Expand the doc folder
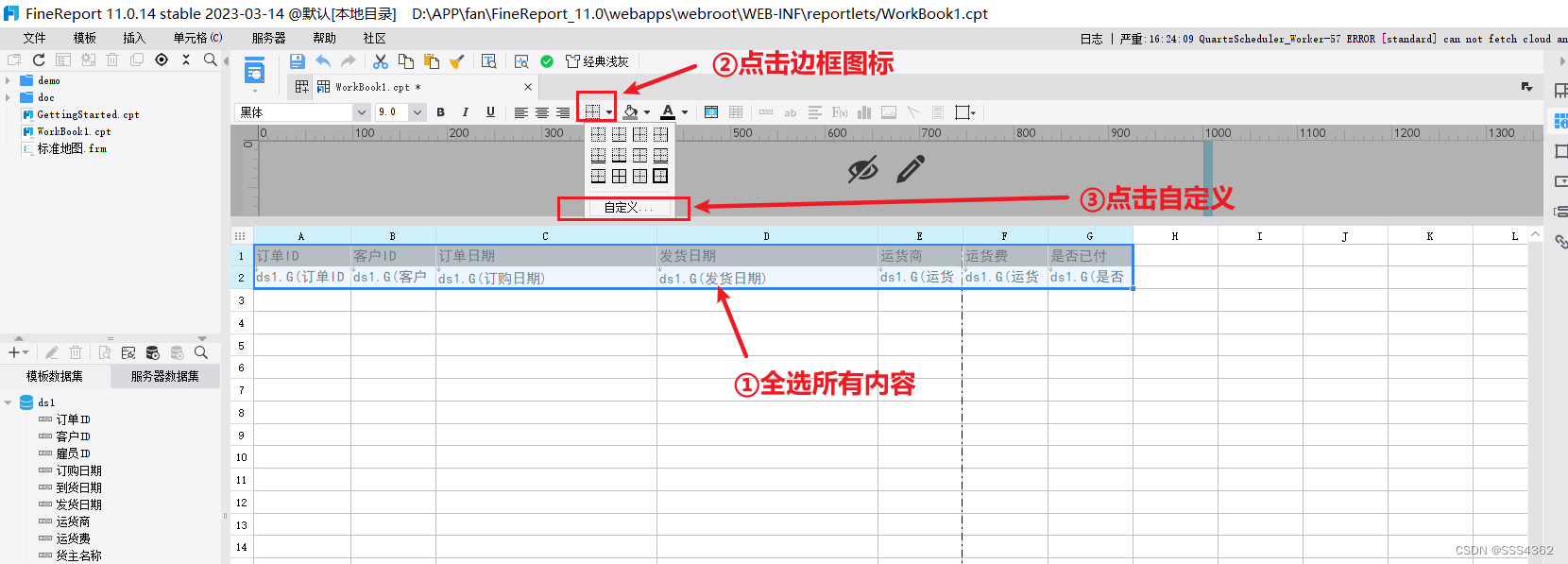The image size is (1568, 564). (8, 97)
